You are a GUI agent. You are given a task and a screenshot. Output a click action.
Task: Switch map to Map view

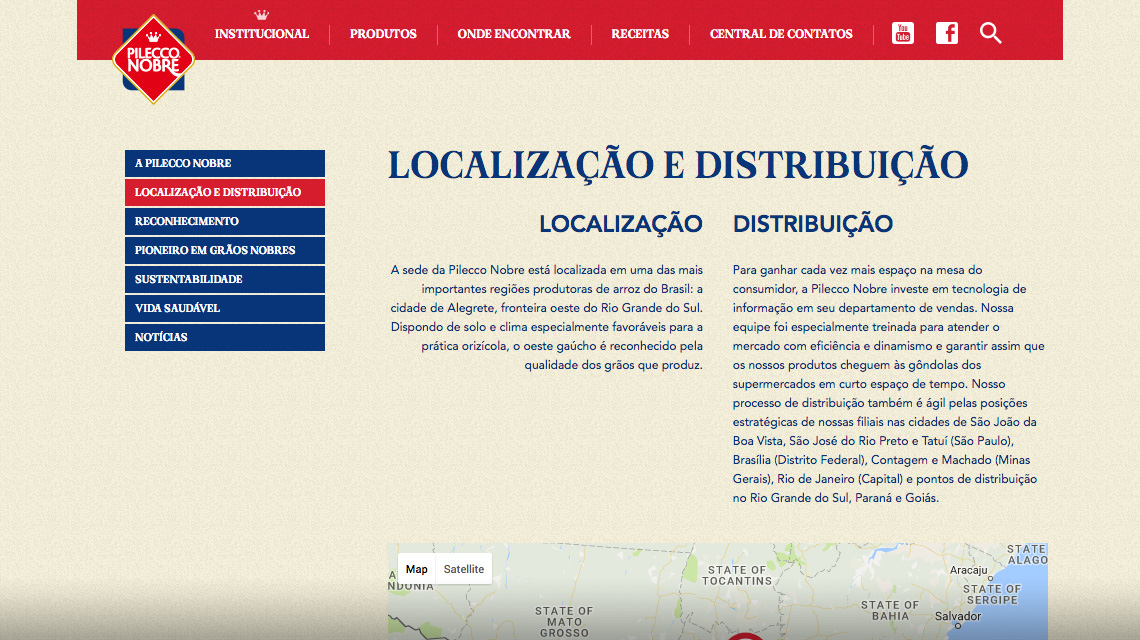(417, 569)
